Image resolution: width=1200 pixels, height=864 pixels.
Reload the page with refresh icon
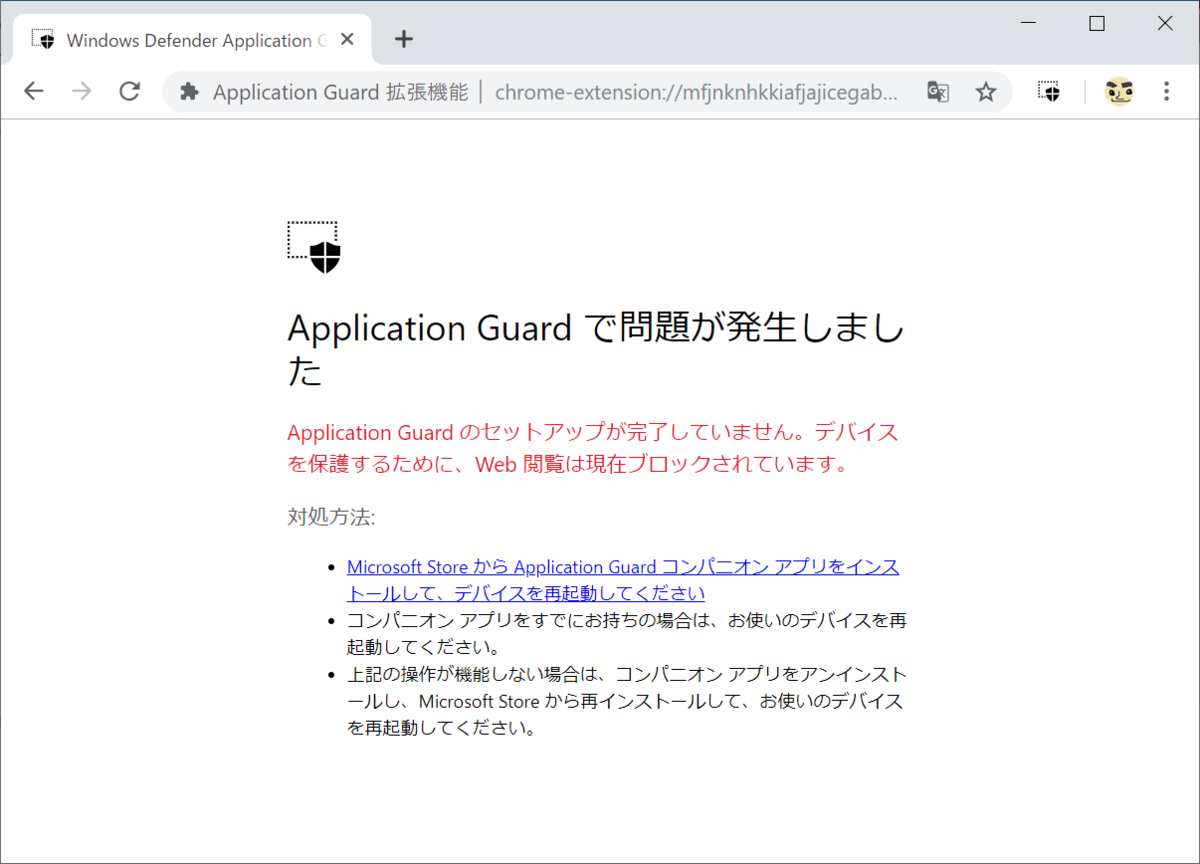click(129, 92)
